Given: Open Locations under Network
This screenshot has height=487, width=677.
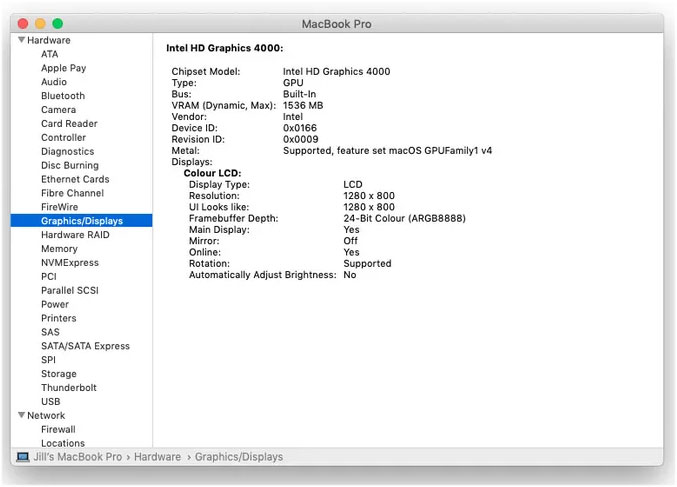Looking at the screenshot, I should coord(63,443).
